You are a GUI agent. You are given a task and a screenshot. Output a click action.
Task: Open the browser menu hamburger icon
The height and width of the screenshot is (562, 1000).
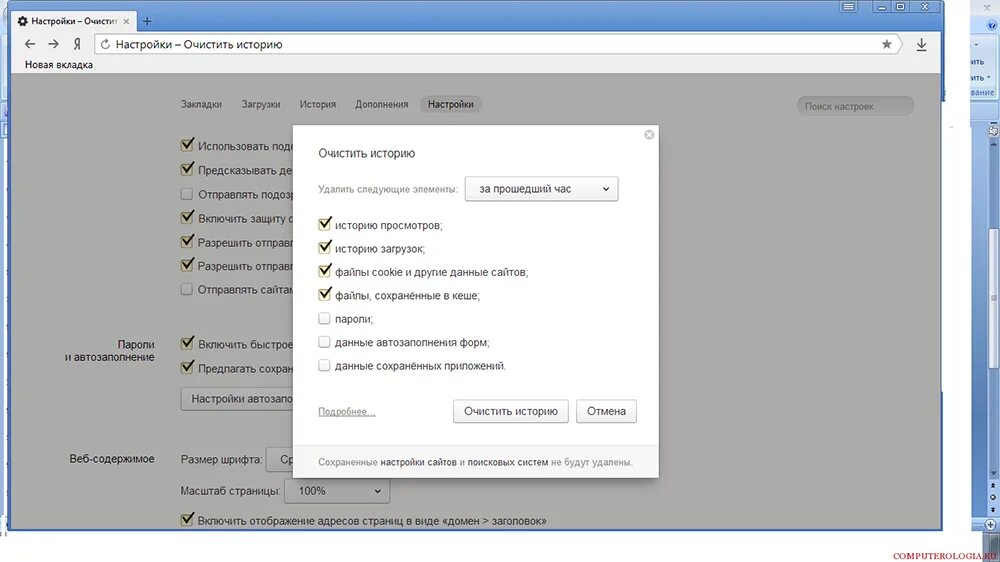(848, 7)
